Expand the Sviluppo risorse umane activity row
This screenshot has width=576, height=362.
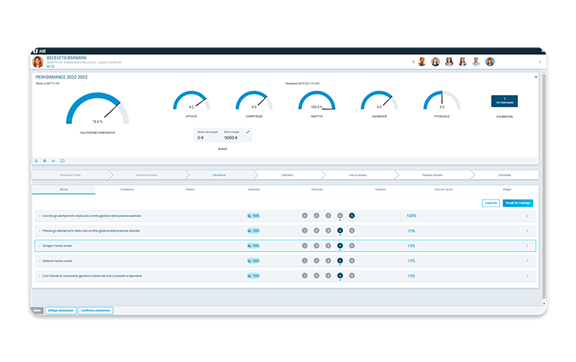coord(40,246)
